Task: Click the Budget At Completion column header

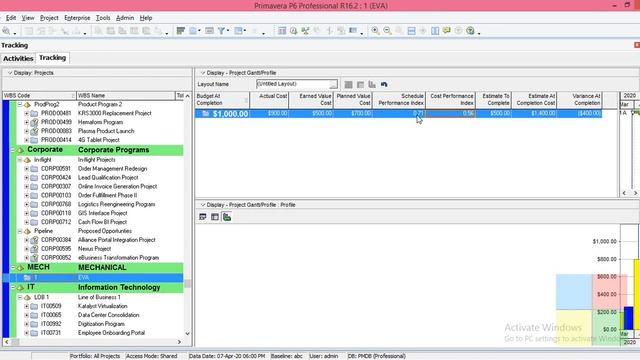Action: 222,100
